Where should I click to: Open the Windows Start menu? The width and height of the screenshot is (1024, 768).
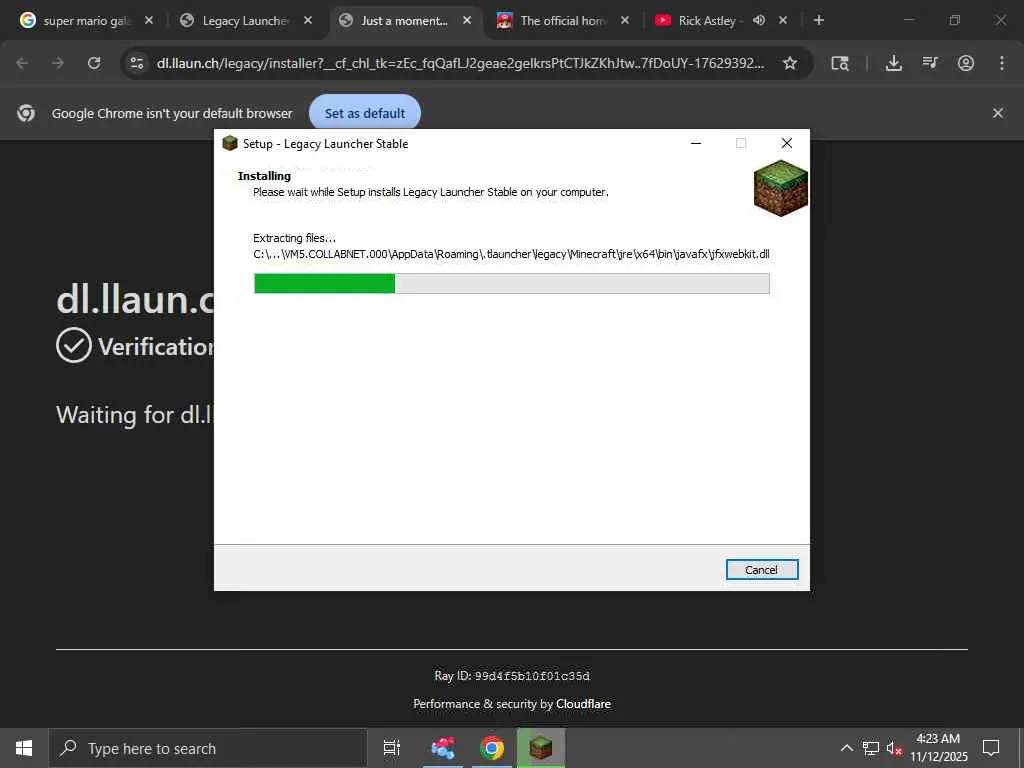point(24,748)
